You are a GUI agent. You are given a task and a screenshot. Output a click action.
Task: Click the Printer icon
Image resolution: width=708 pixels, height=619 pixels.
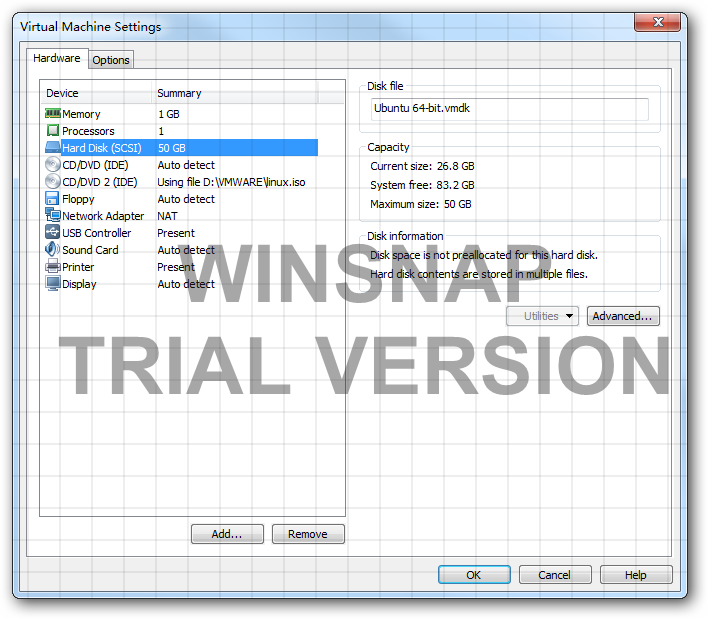coord(53,266)
